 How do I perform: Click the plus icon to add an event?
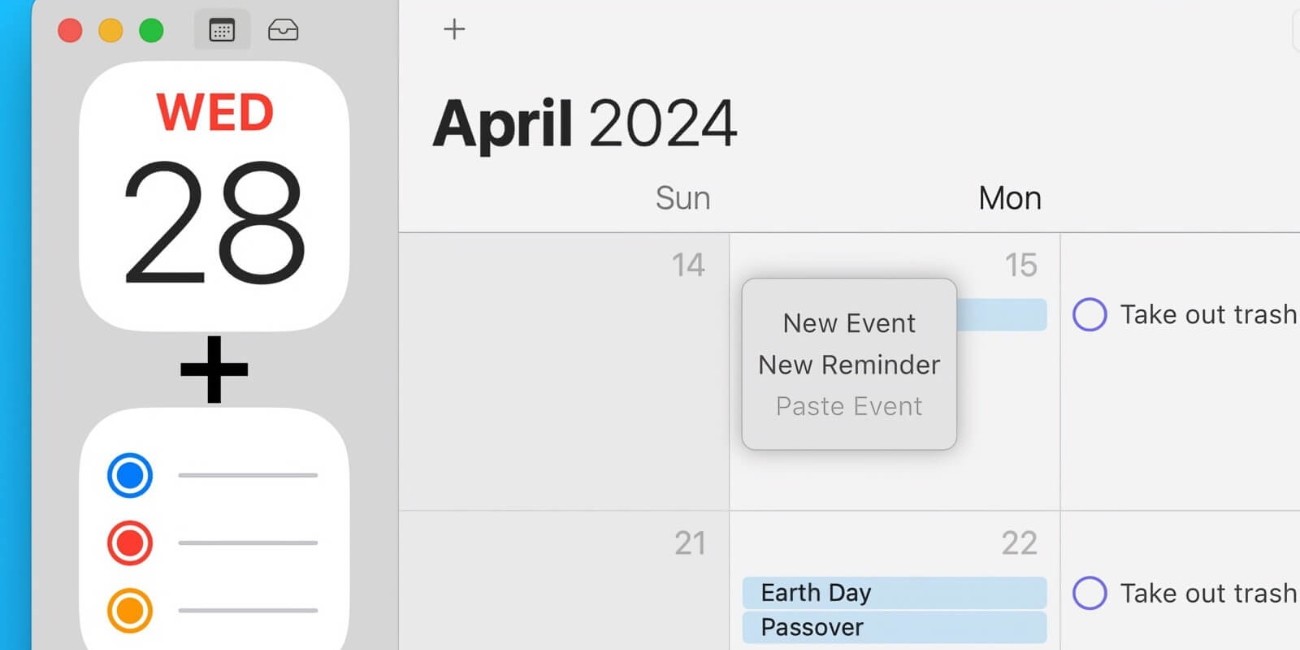click(453, 29)
